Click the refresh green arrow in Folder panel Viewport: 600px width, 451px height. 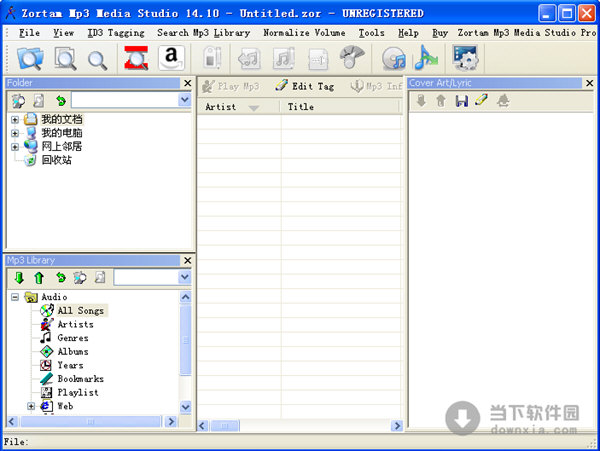tap(61, 101)
